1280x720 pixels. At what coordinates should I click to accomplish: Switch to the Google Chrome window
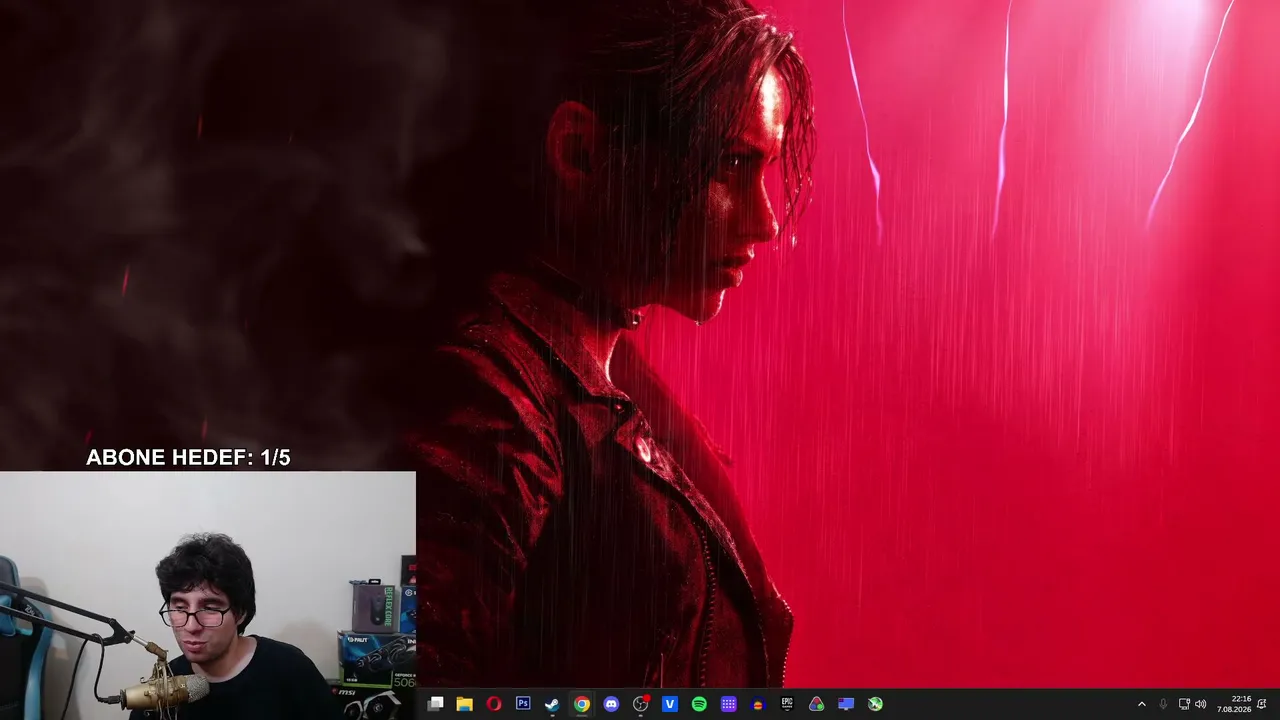pyautogui.click(x=582, y=704)
